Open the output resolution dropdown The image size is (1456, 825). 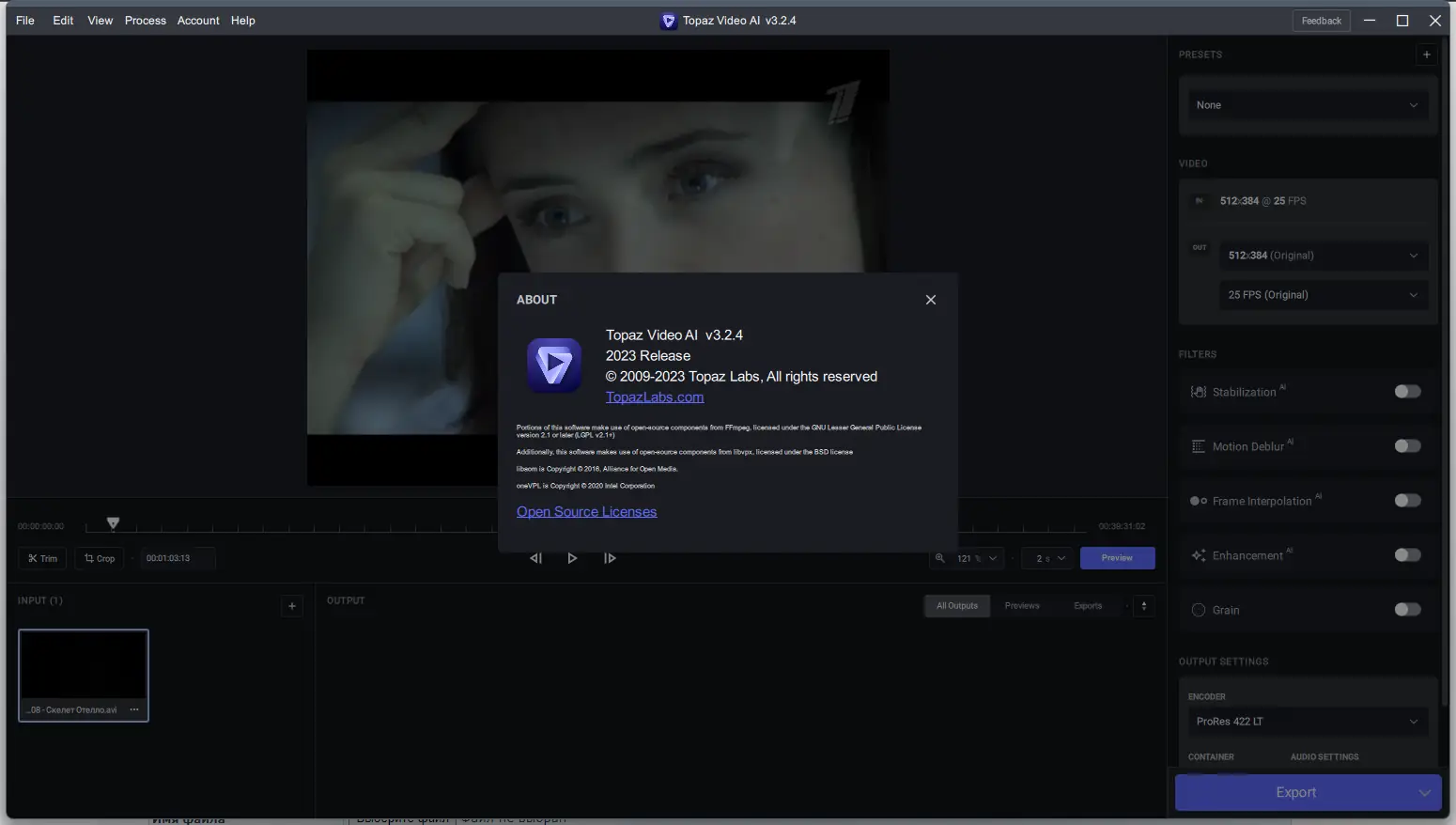(1324, 256)
